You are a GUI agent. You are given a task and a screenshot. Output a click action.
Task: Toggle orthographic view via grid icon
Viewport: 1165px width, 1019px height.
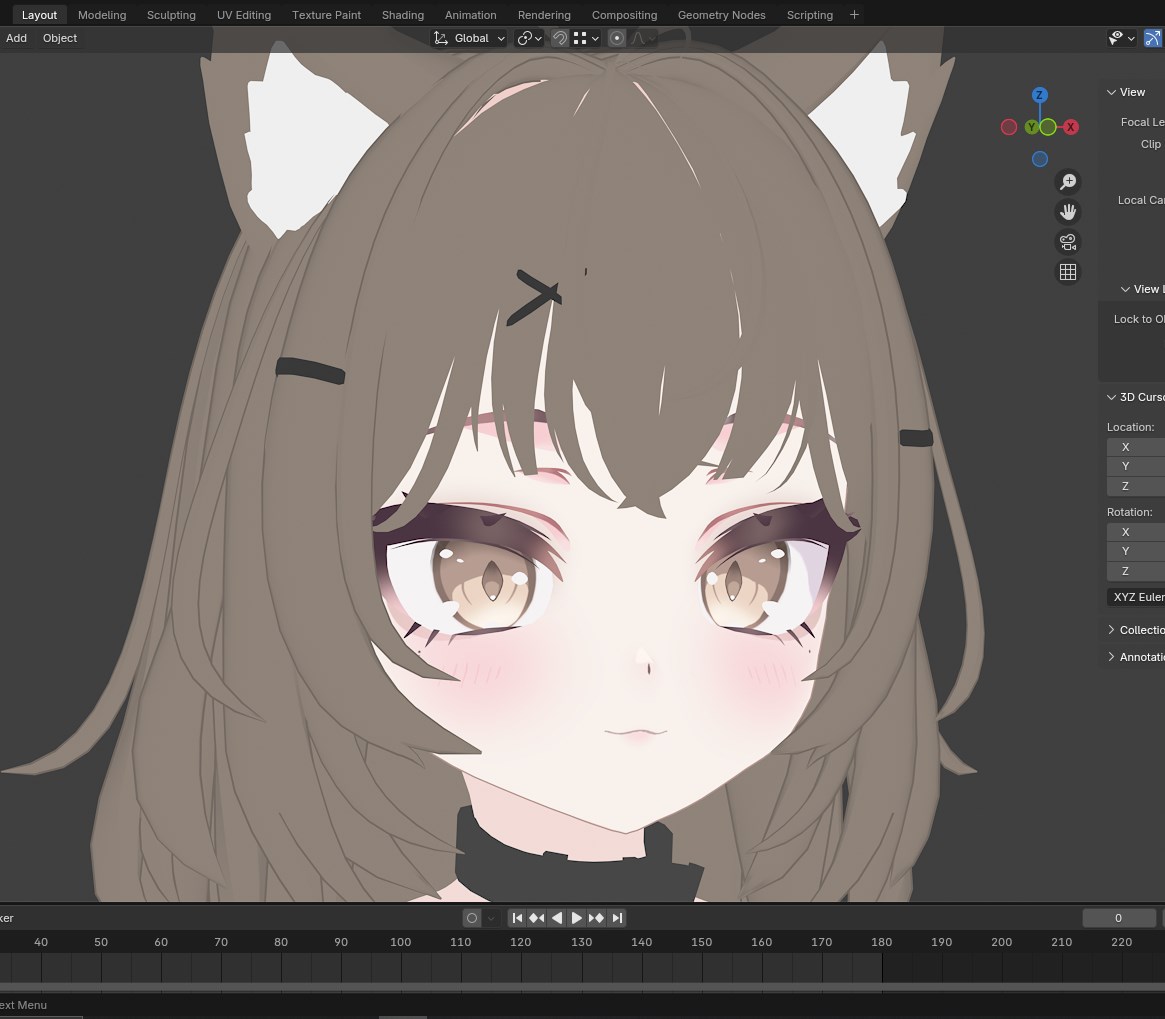(x=1068, y=271)
